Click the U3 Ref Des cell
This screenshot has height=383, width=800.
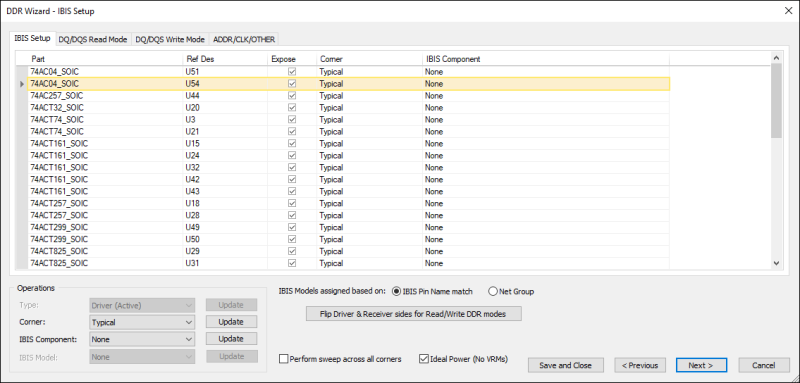coord(225,120)
